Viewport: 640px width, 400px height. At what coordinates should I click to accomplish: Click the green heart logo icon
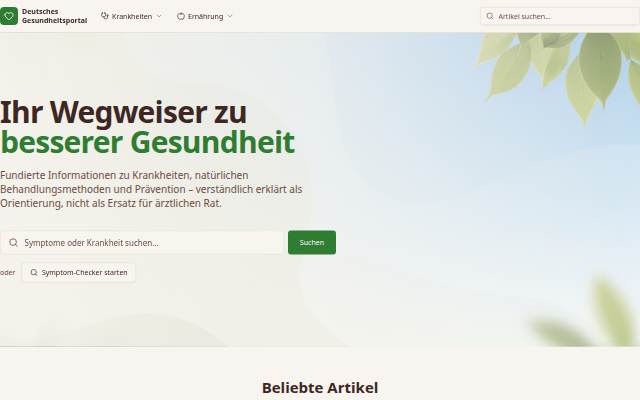pos(9,16)
